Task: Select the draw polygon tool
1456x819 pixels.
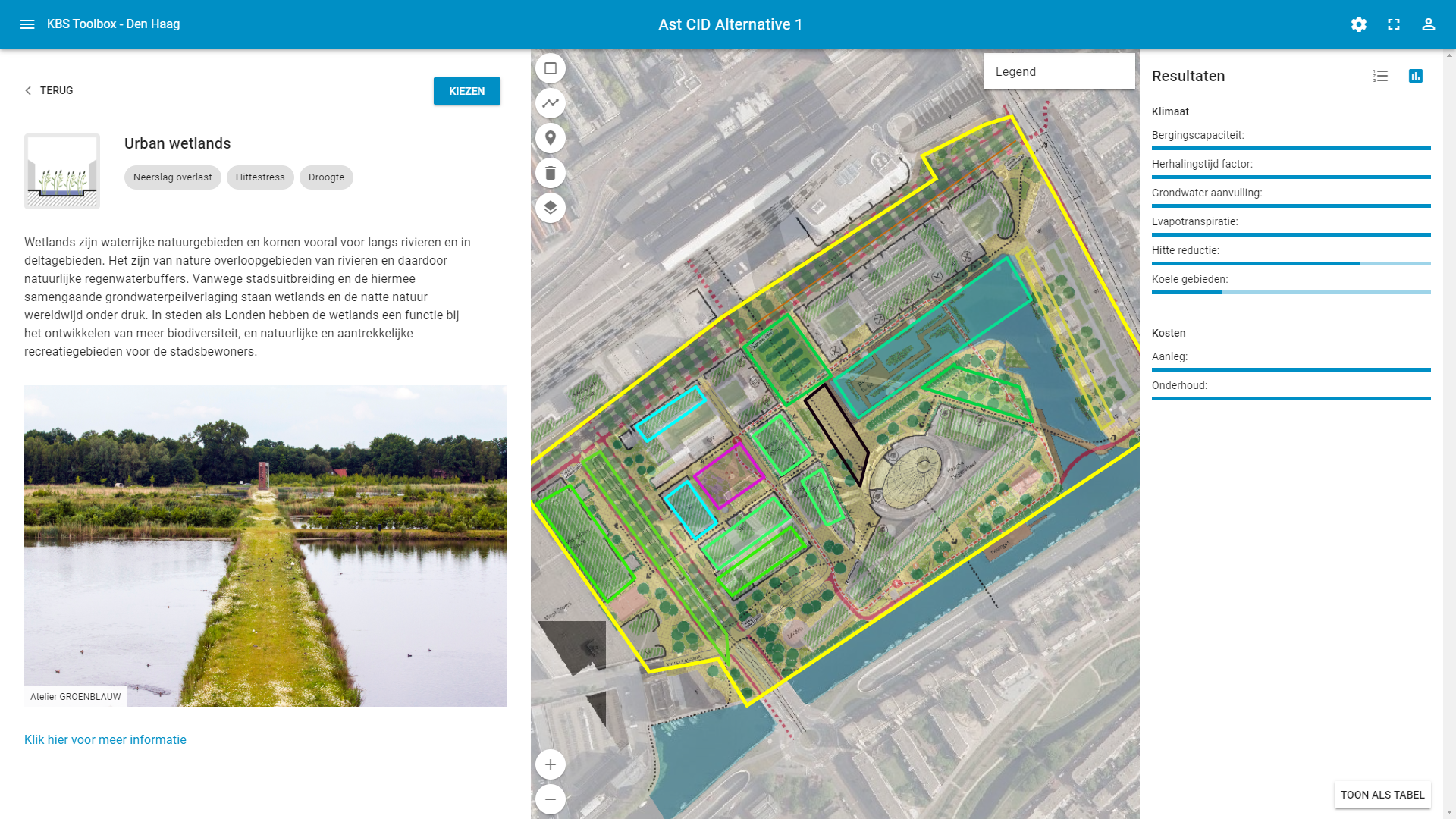Action: tap(551, 68)
